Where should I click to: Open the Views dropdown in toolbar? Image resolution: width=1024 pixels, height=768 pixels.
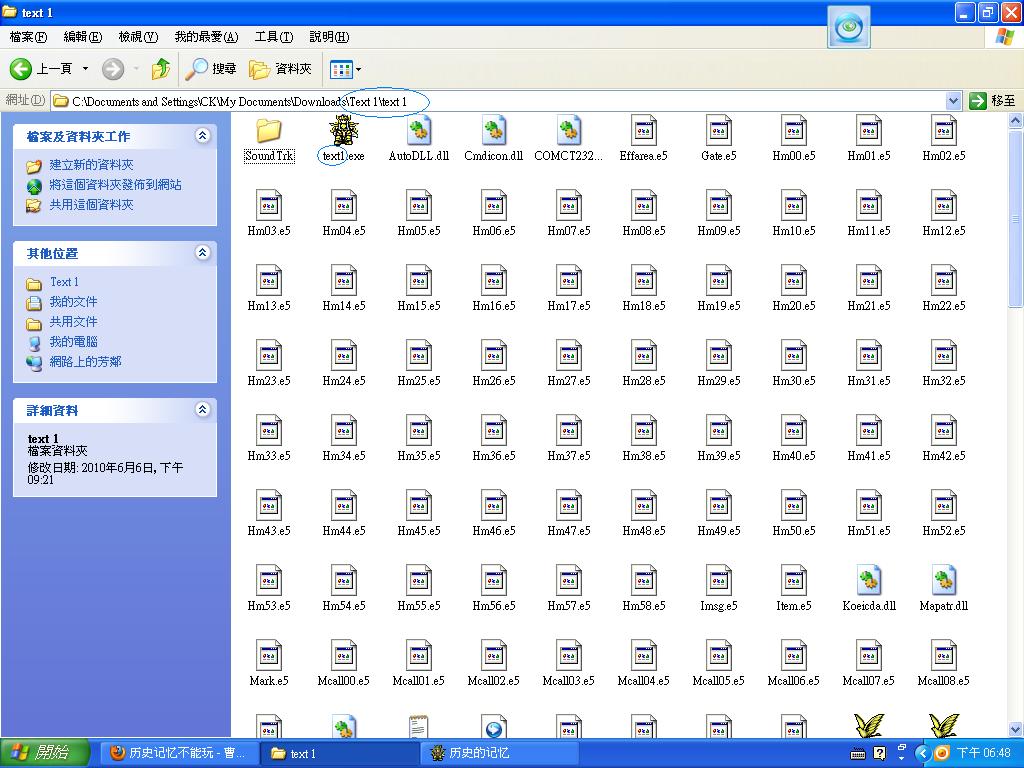346,69
